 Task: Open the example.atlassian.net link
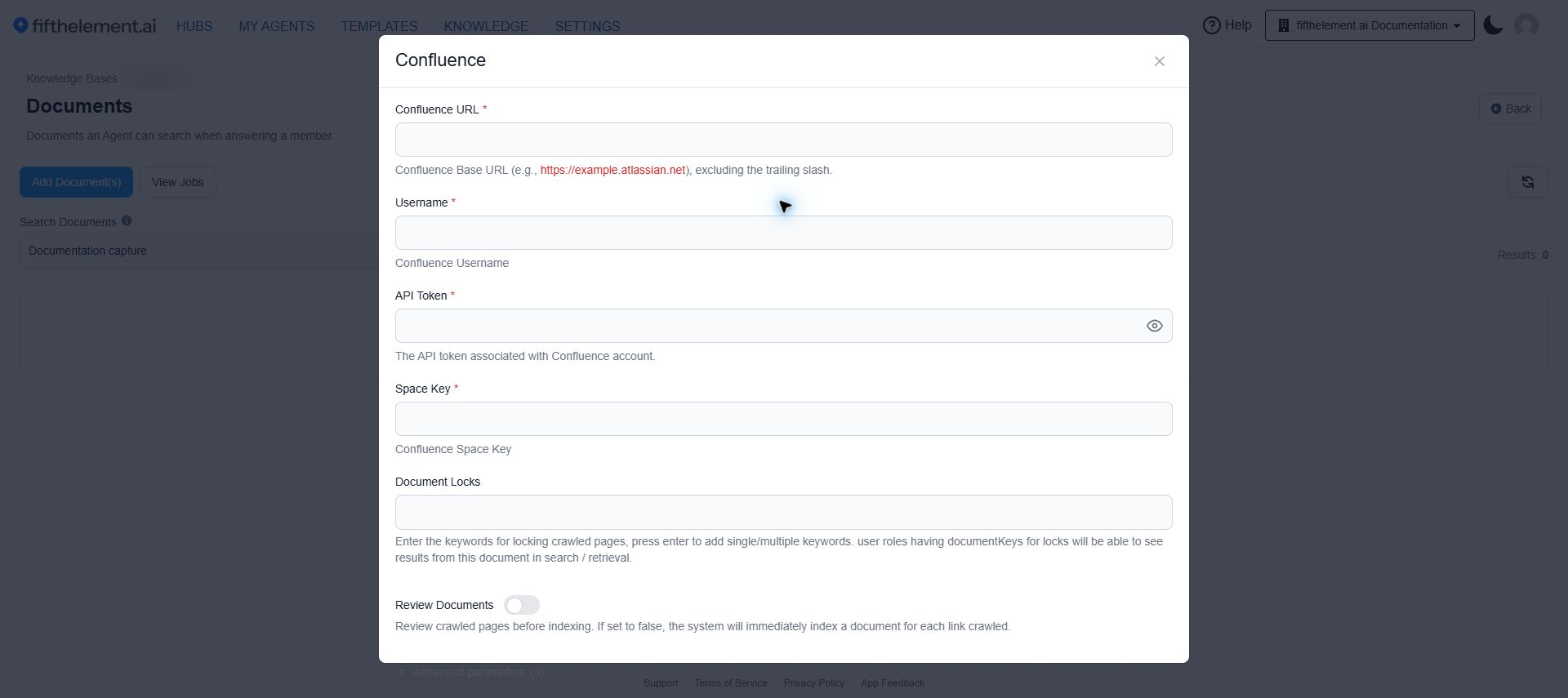[x=612, y=170]
